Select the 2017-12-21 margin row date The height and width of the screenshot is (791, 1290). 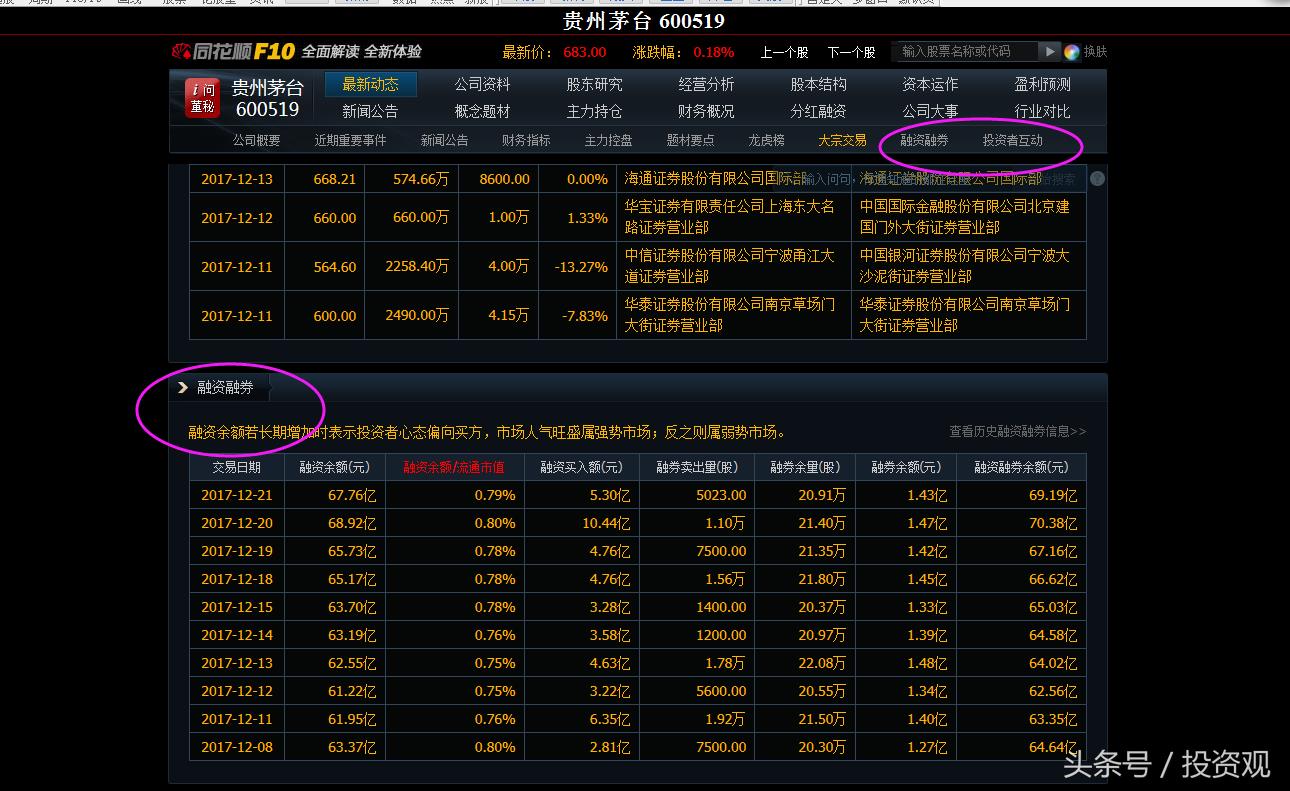tap(237, 495)
